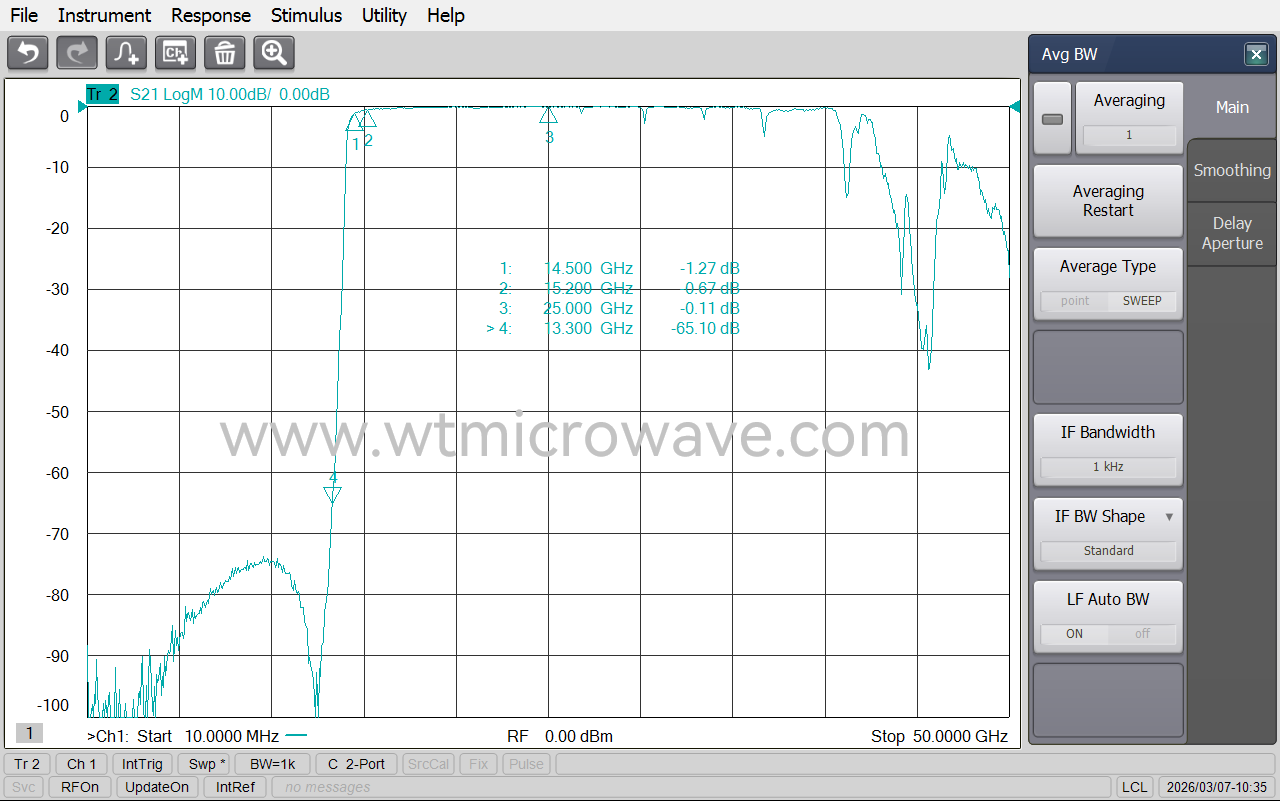Open the IF BW Shape dropdown arrow

[1169, 517]
